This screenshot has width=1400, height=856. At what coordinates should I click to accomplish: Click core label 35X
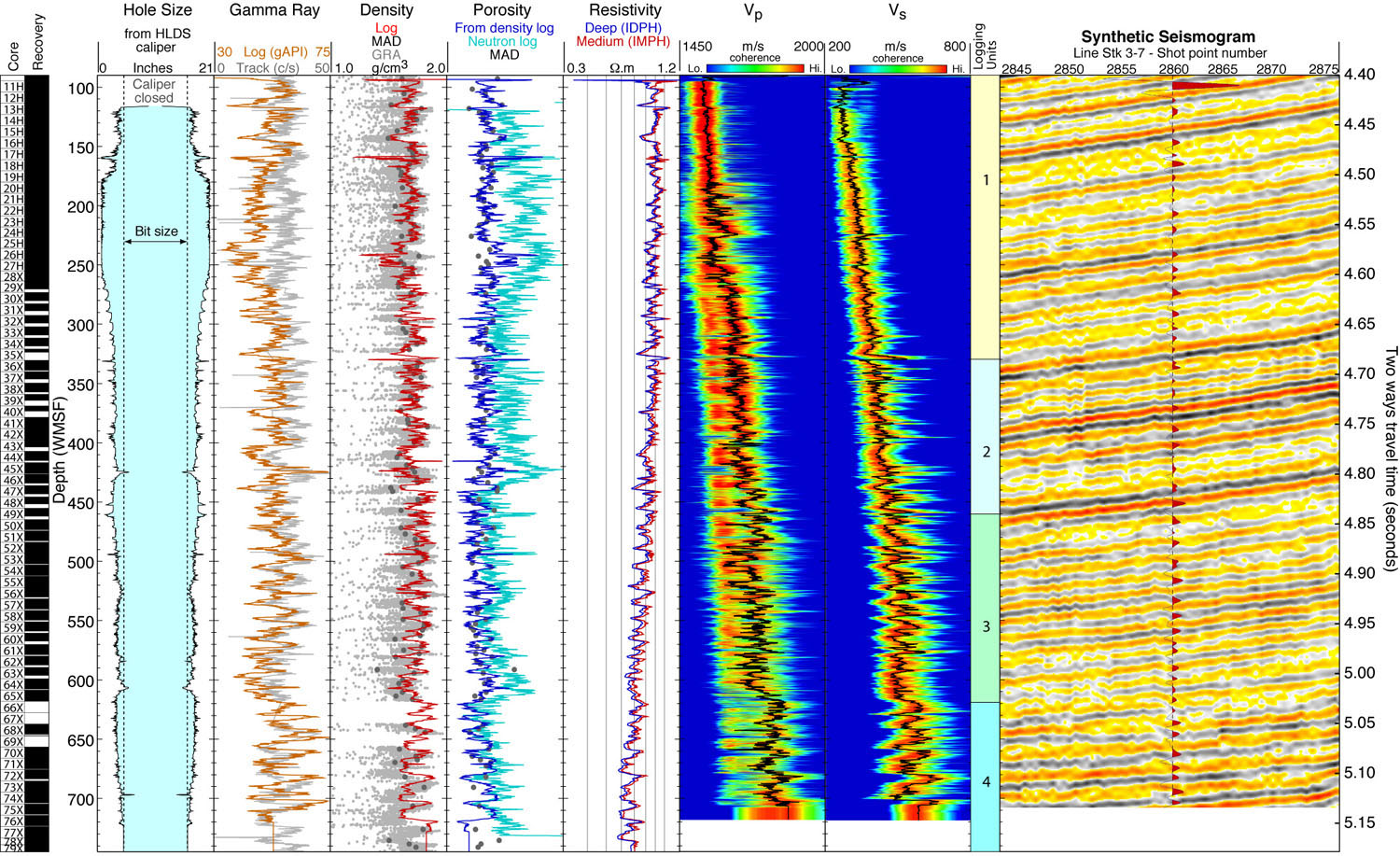(13, 356)
